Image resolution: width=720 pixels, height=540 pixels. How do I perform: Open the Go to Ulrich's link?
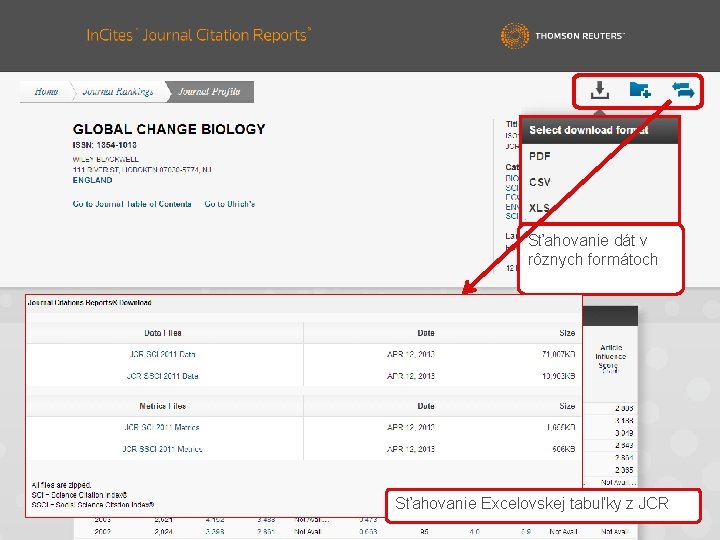(x=230, y=204)
